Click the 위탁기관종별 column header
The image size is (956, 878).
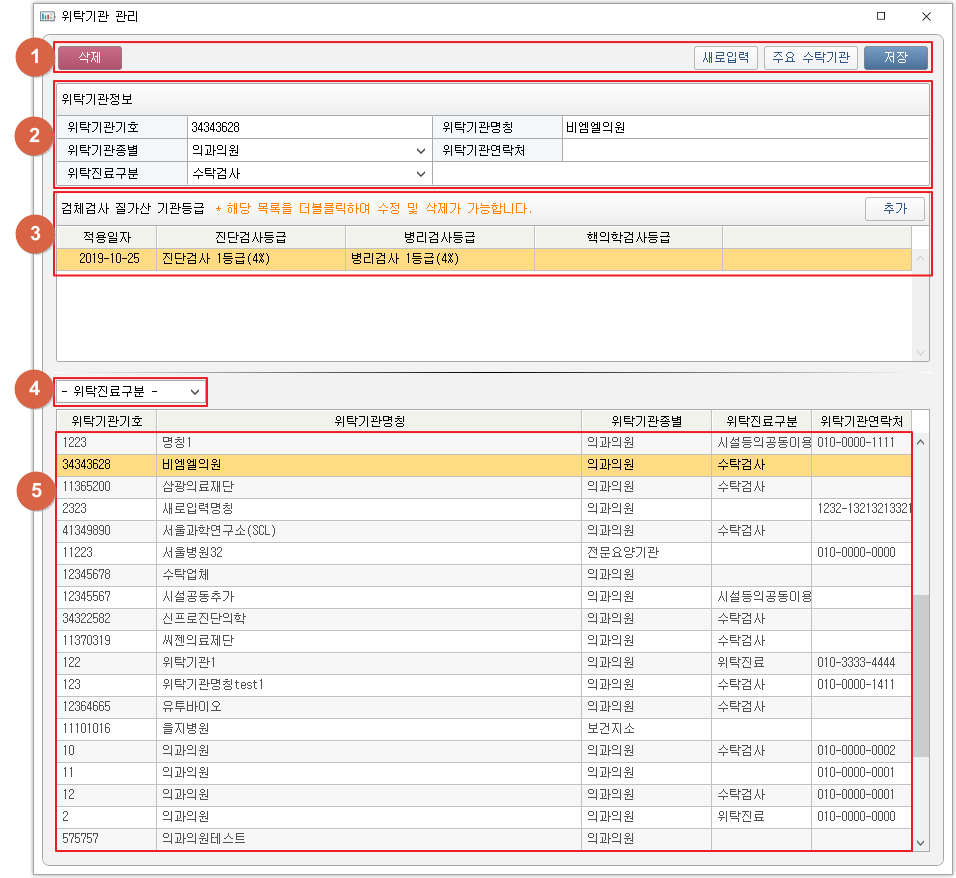[646, 421]
